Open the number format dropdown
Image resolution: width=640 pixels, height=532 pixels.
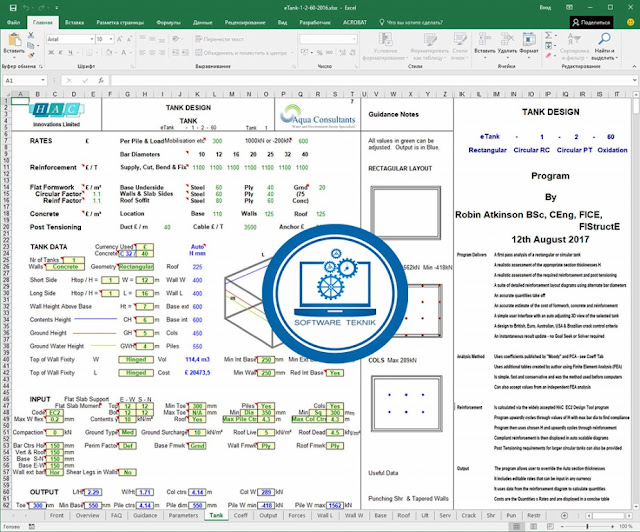pyautogui.click(x=354, y=39)
